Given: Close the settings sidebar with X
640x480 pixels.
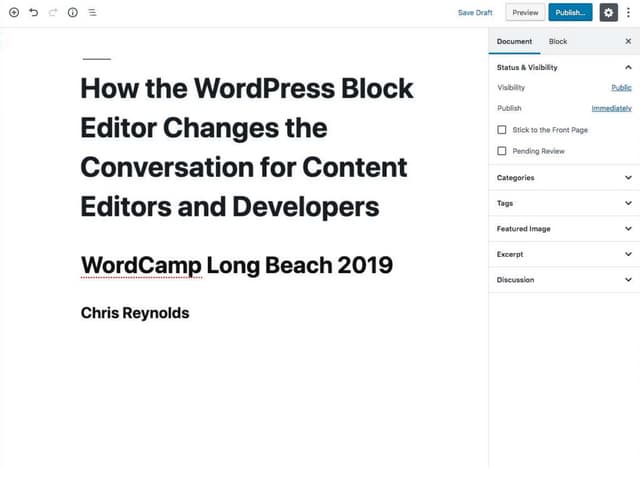Looking at the screenshot, I should tap(628, 41).
